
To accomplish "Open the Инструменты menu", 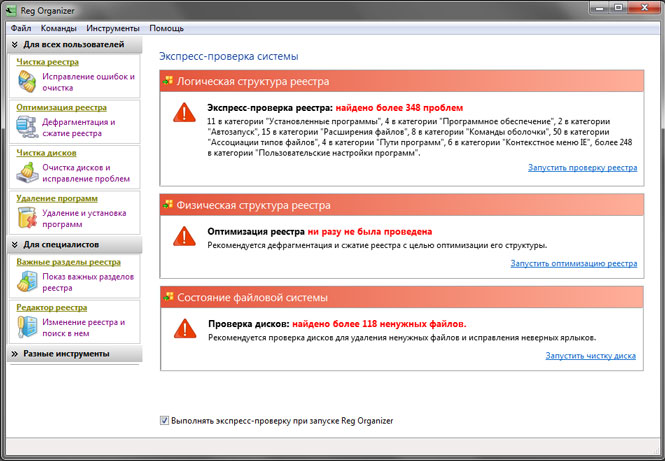I will 113,28.
